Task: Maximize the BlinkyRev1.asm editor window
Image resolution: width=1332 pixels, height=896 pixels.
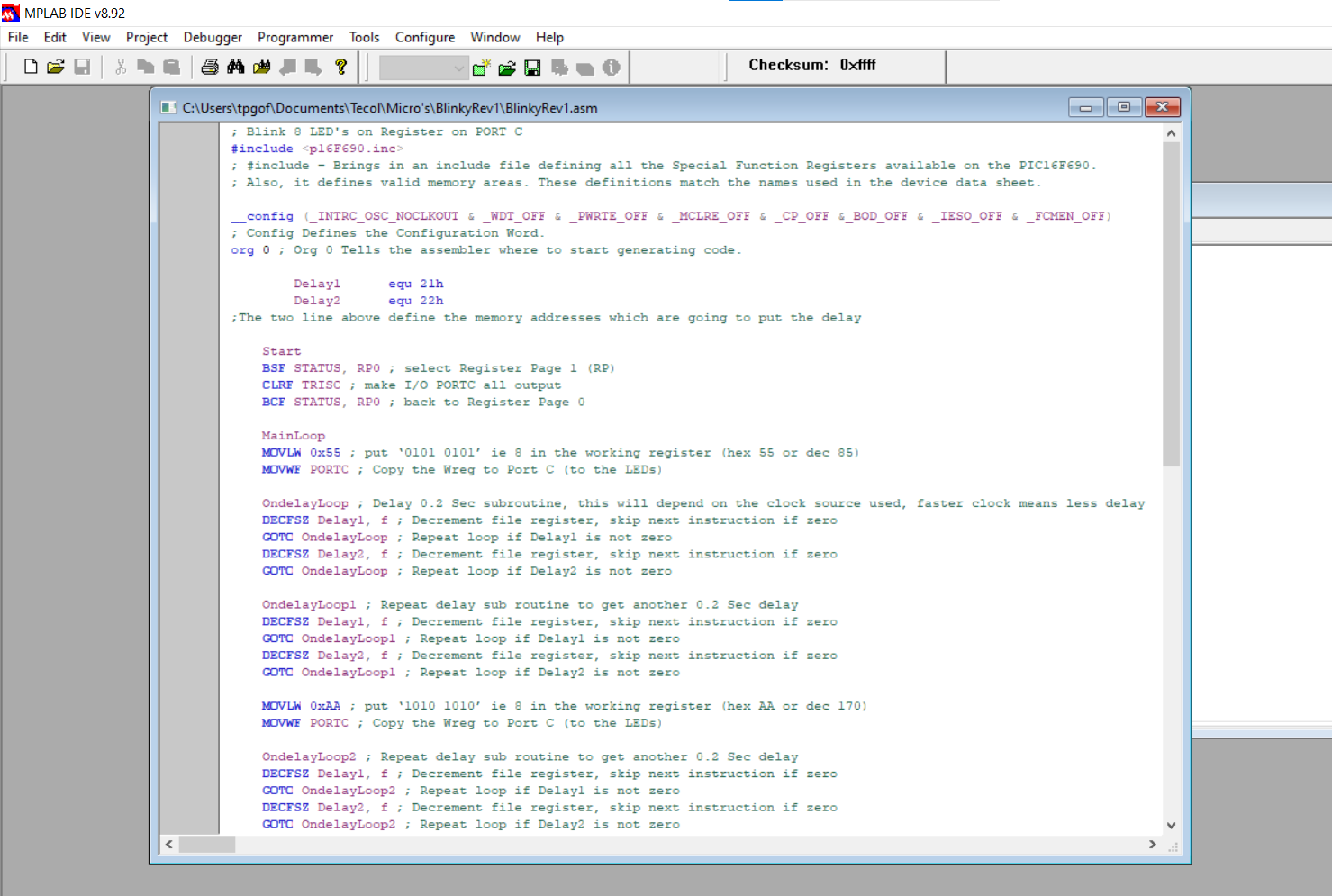Action: point(1124,107)
